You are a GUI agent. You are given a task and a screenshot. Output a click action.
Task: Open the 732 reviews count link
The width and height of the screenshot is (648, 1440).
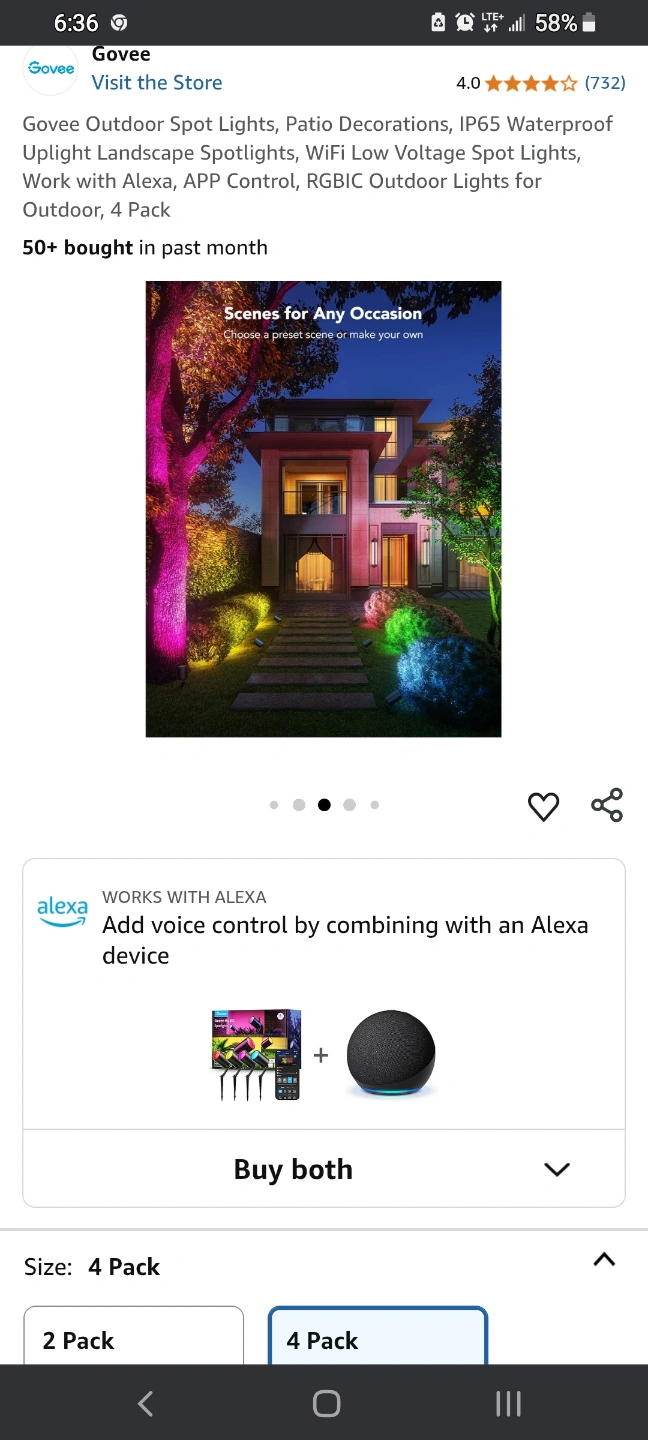[605, 83]
